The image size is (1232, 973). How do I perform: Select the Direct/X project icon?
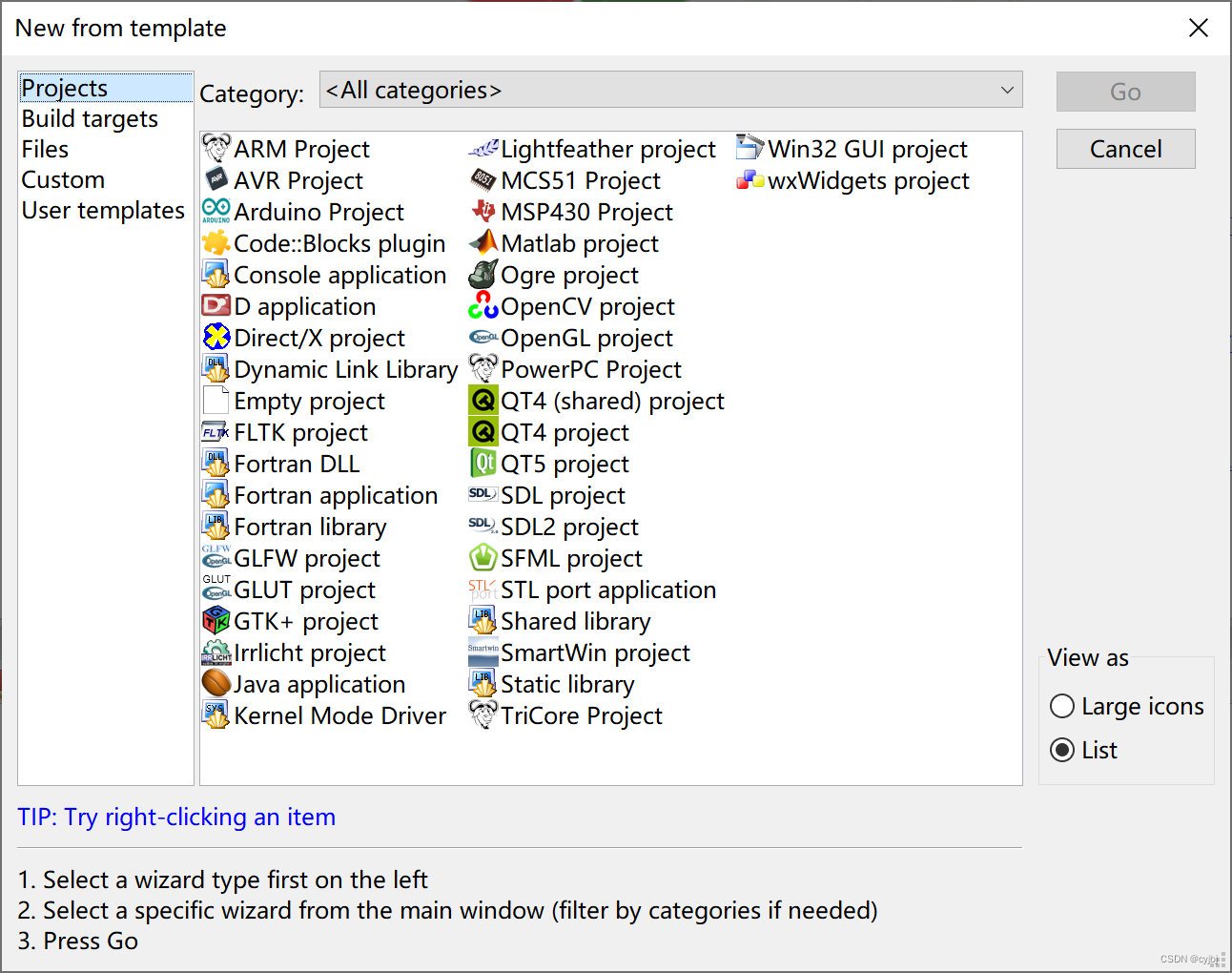[x=216, y=337]
